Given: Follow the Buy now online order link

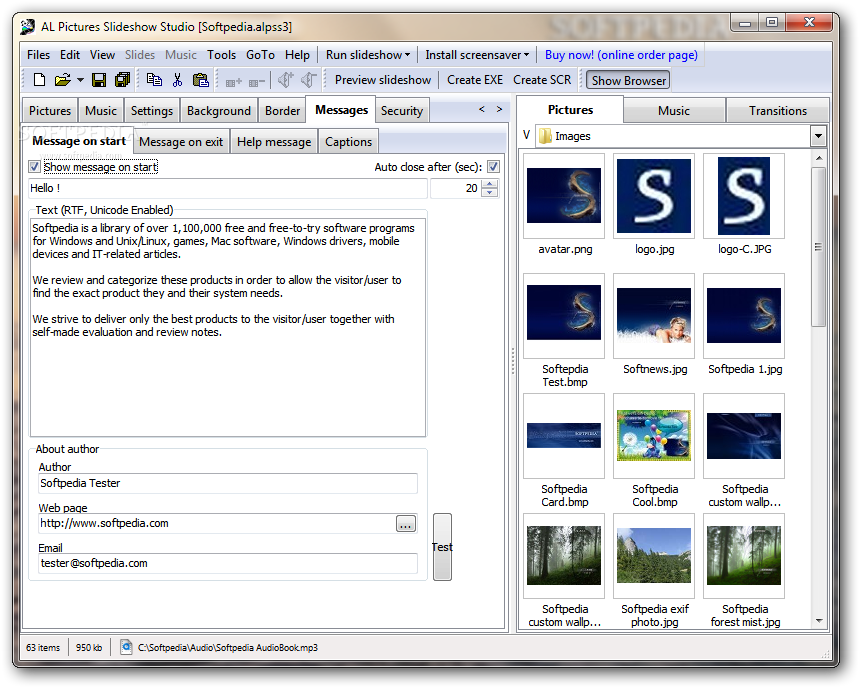Looking at the screenshot, I should pyautogui.click(x=621, y=55).
